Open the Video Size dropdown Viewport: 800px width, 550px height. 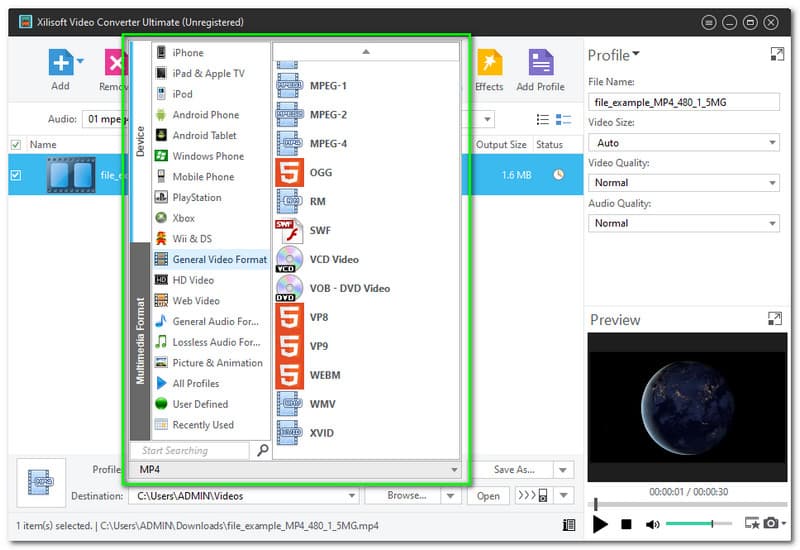pyautogui.click(x=683, y=143)
